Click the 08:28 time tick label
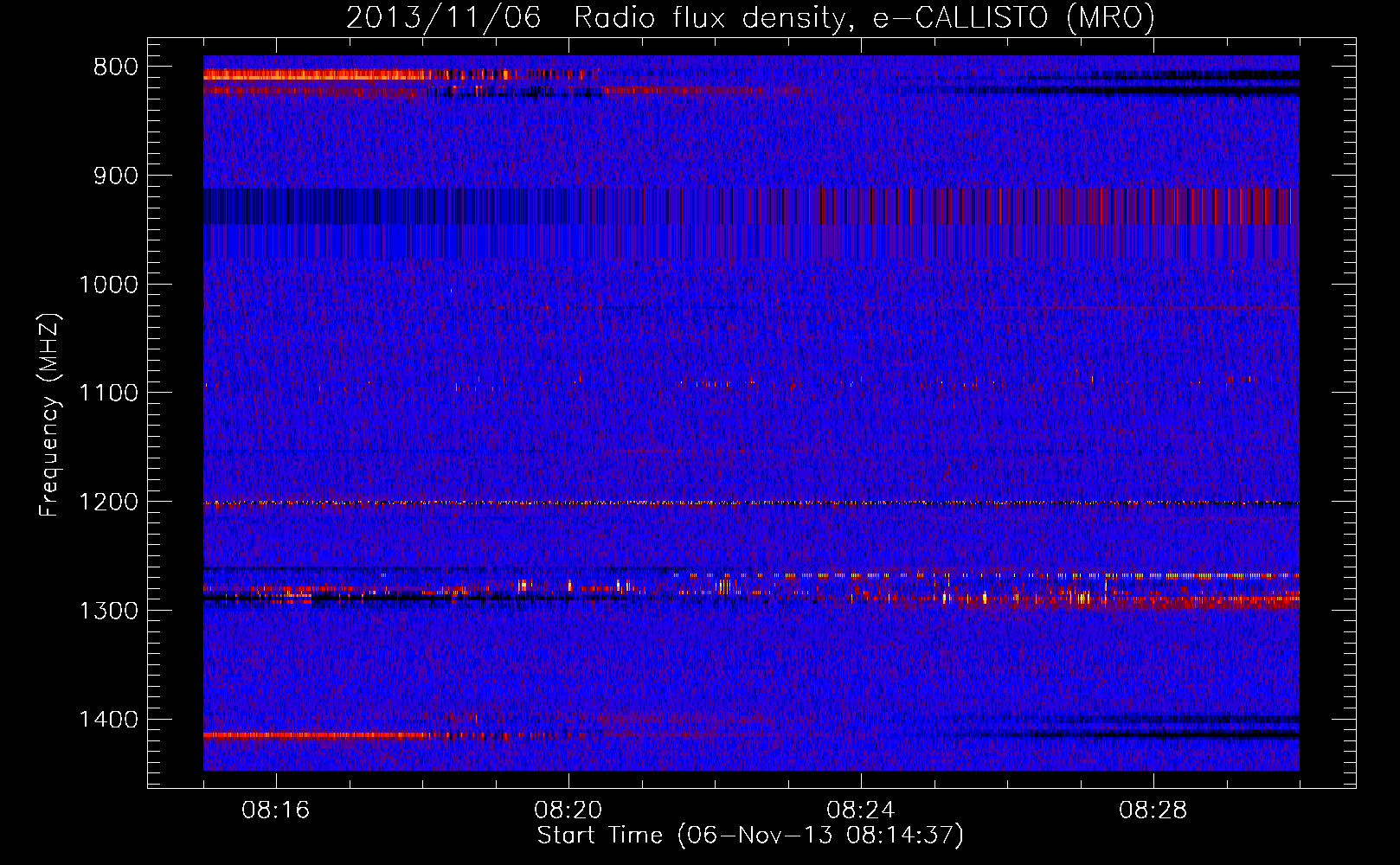This screenshot has height=865, width=1400. (x=1153, y=811)
